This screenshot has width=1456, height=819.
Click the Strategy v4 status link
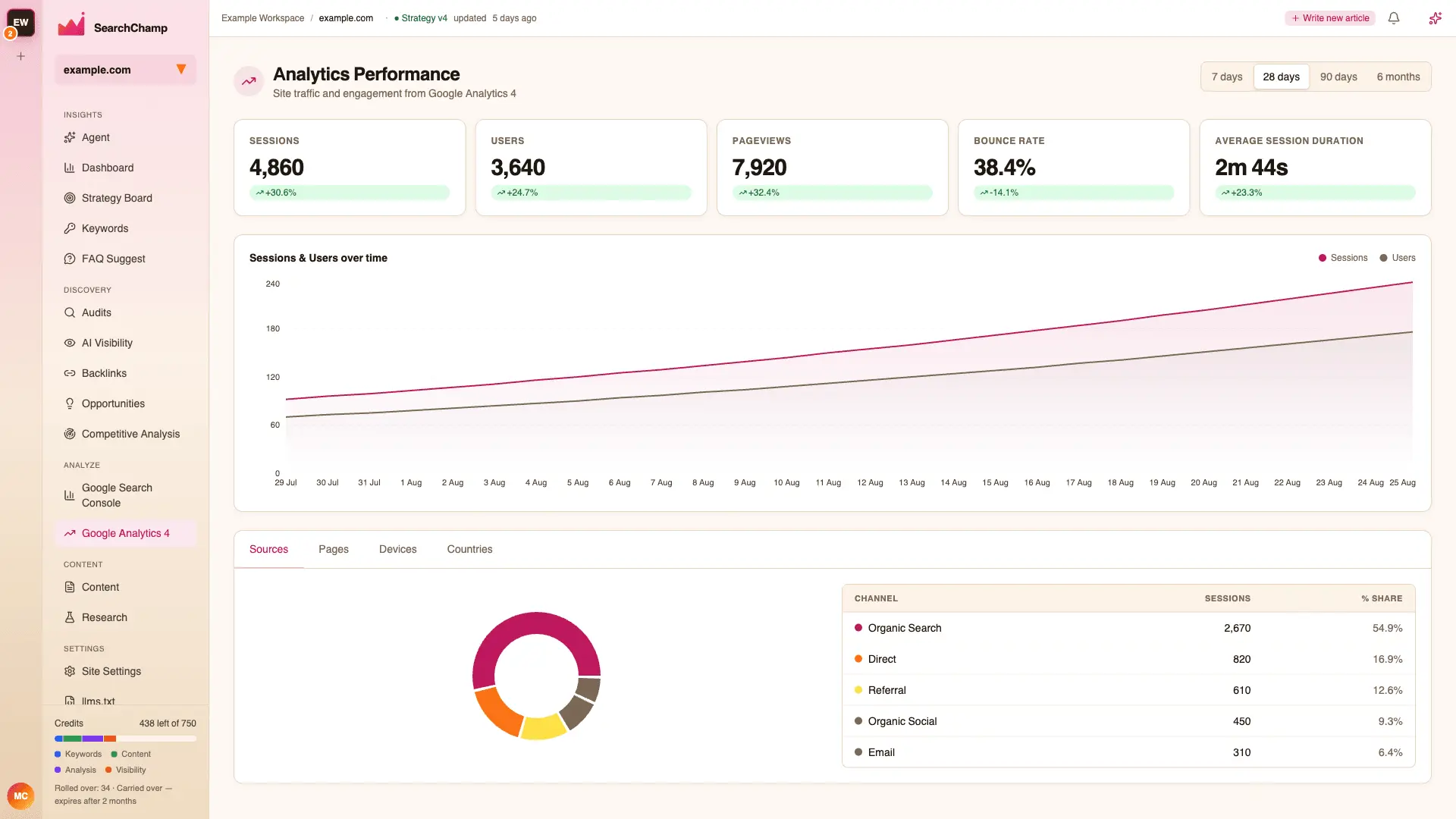coord(421,18)
